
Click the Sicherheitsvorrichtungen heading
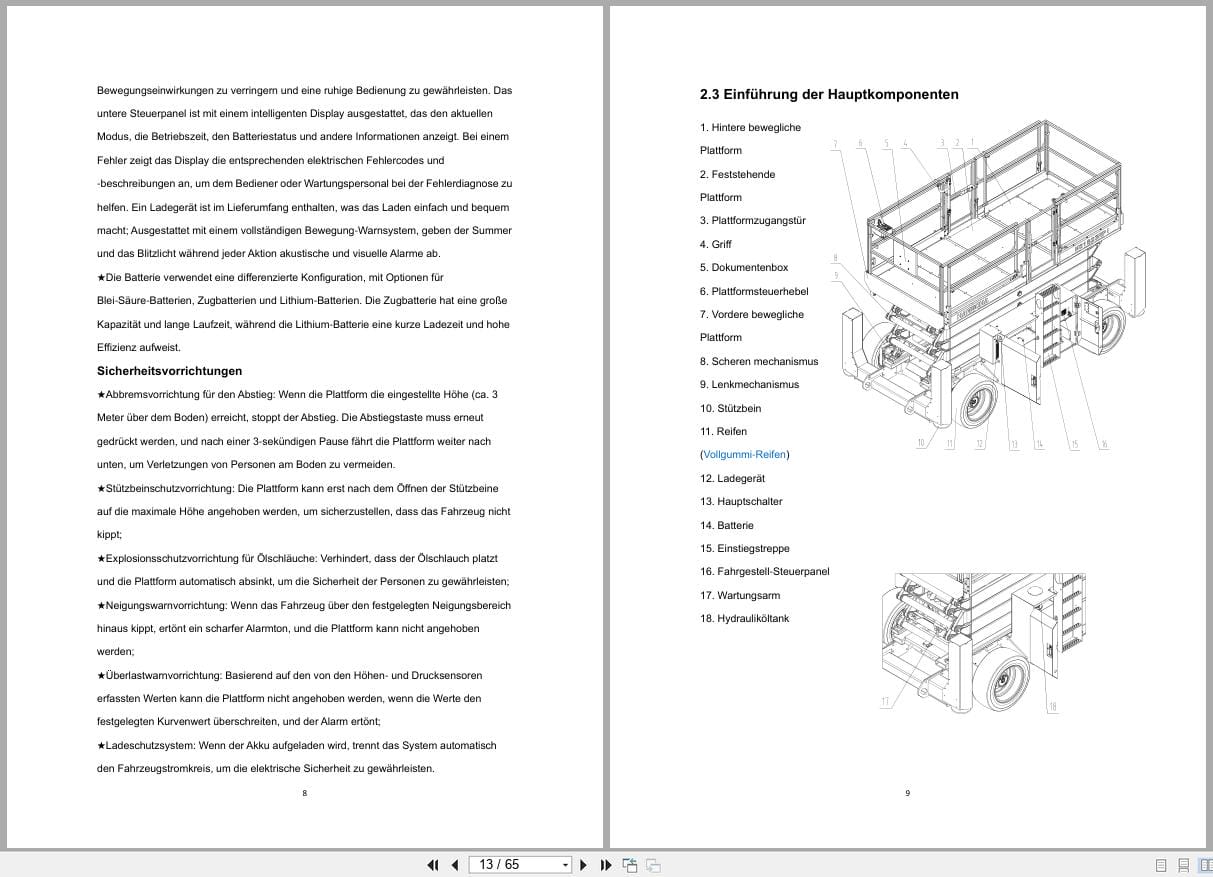[x=169, y=371]
